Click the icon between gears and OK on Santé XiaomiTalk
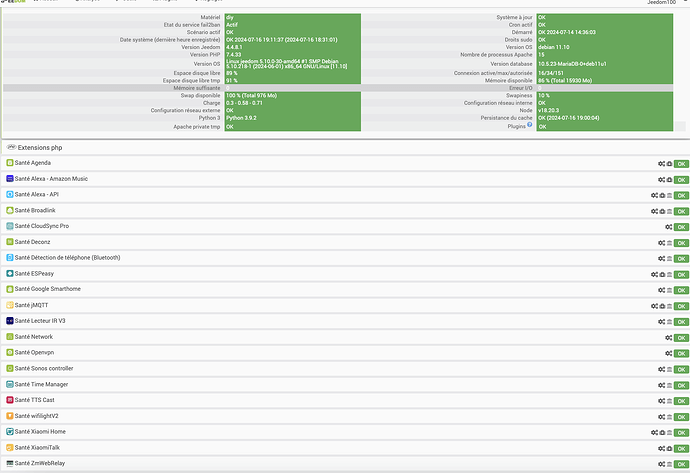690x473 pixels. [669, 448]
